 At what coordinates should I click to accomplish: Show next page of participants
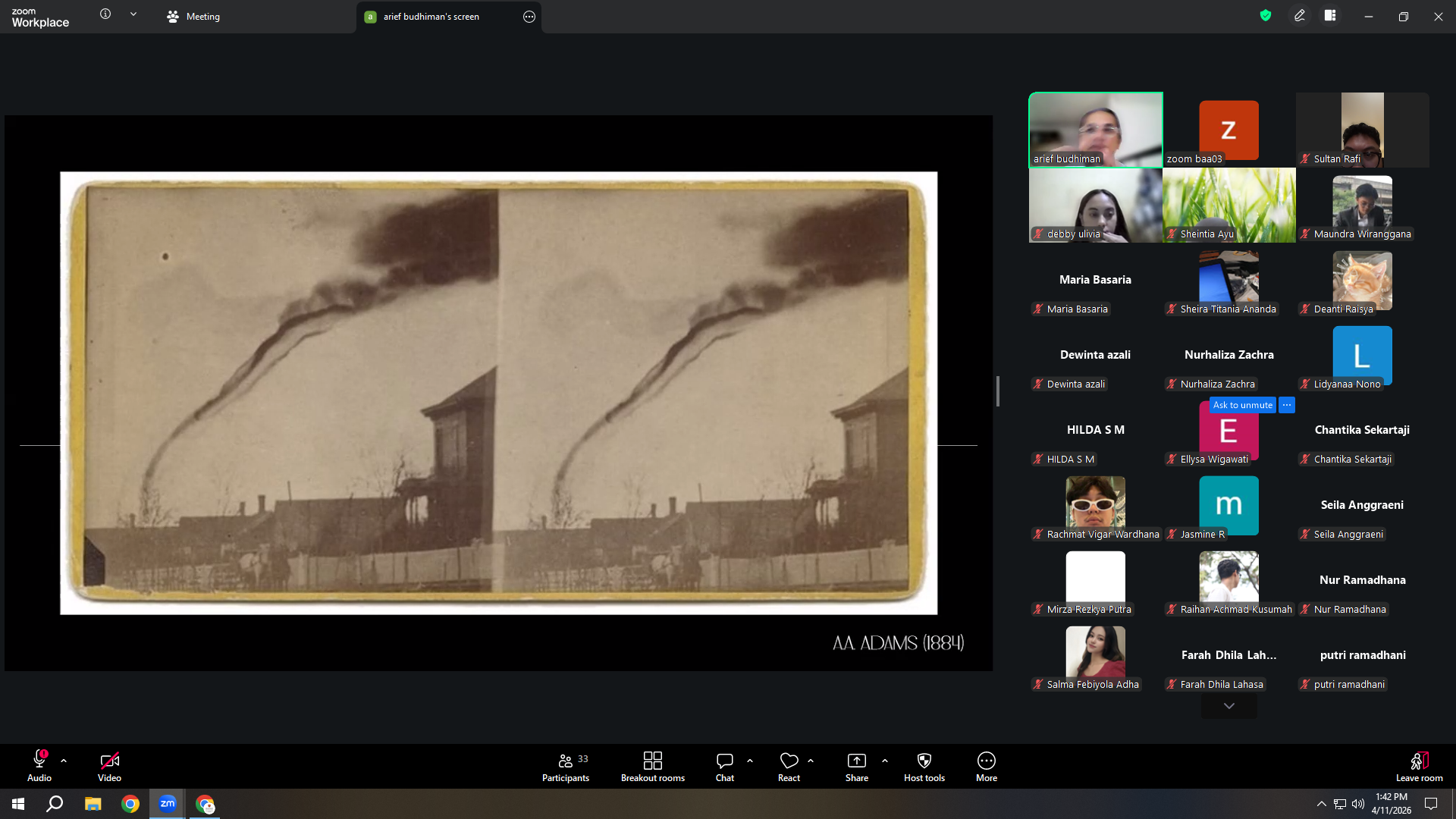pyautogui.click(x=1229, y=706)
